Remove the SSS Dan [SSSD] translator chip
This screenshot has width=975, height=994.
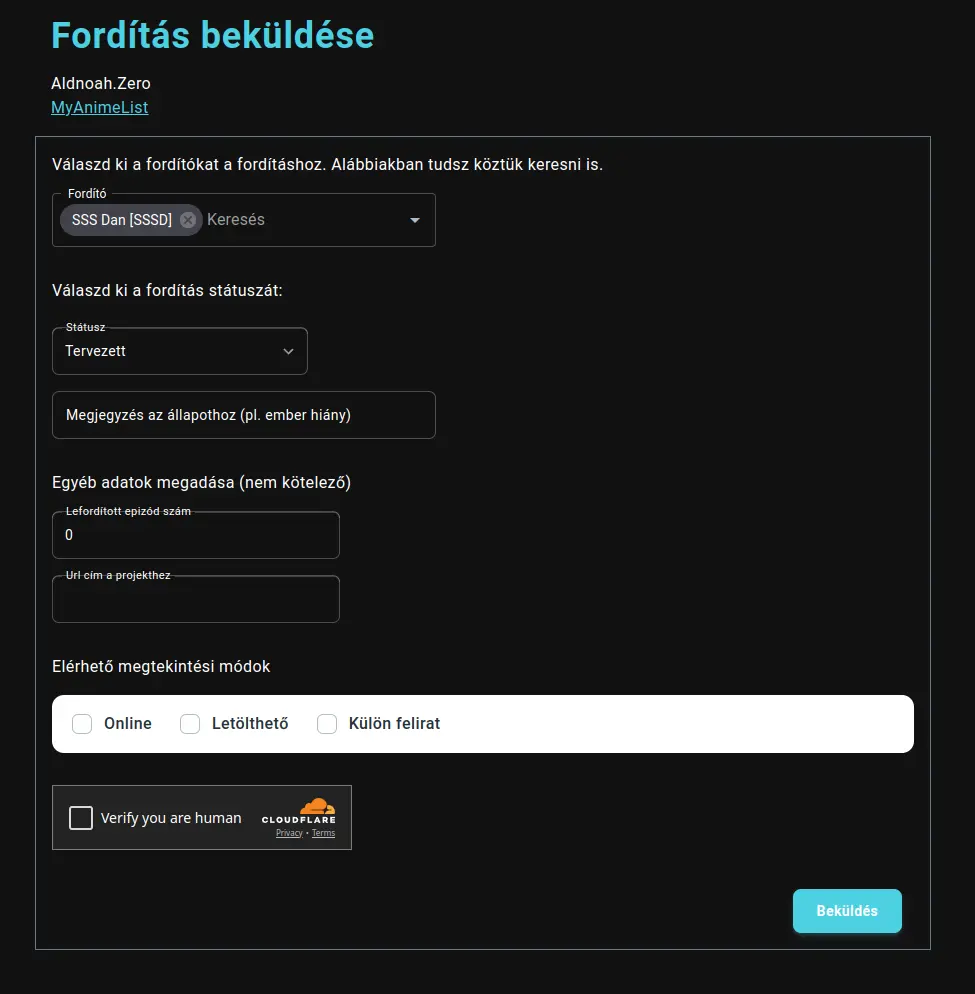click(x=187, y=220)
